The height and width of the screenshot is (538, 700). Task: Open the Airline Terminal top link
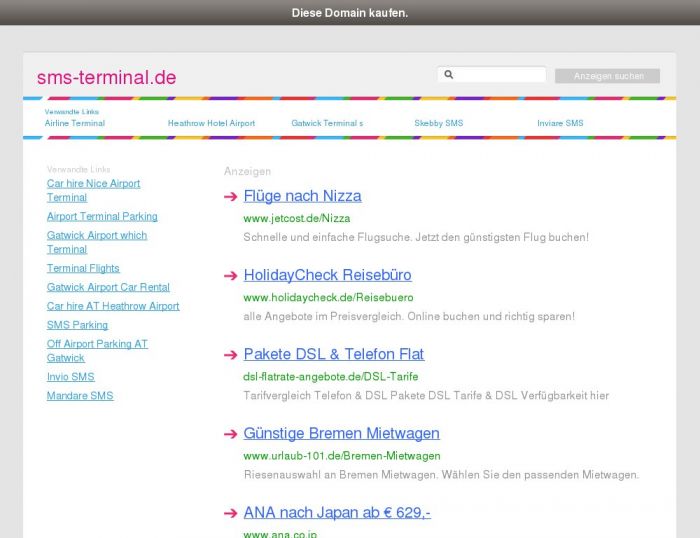[x=75, y=123]
